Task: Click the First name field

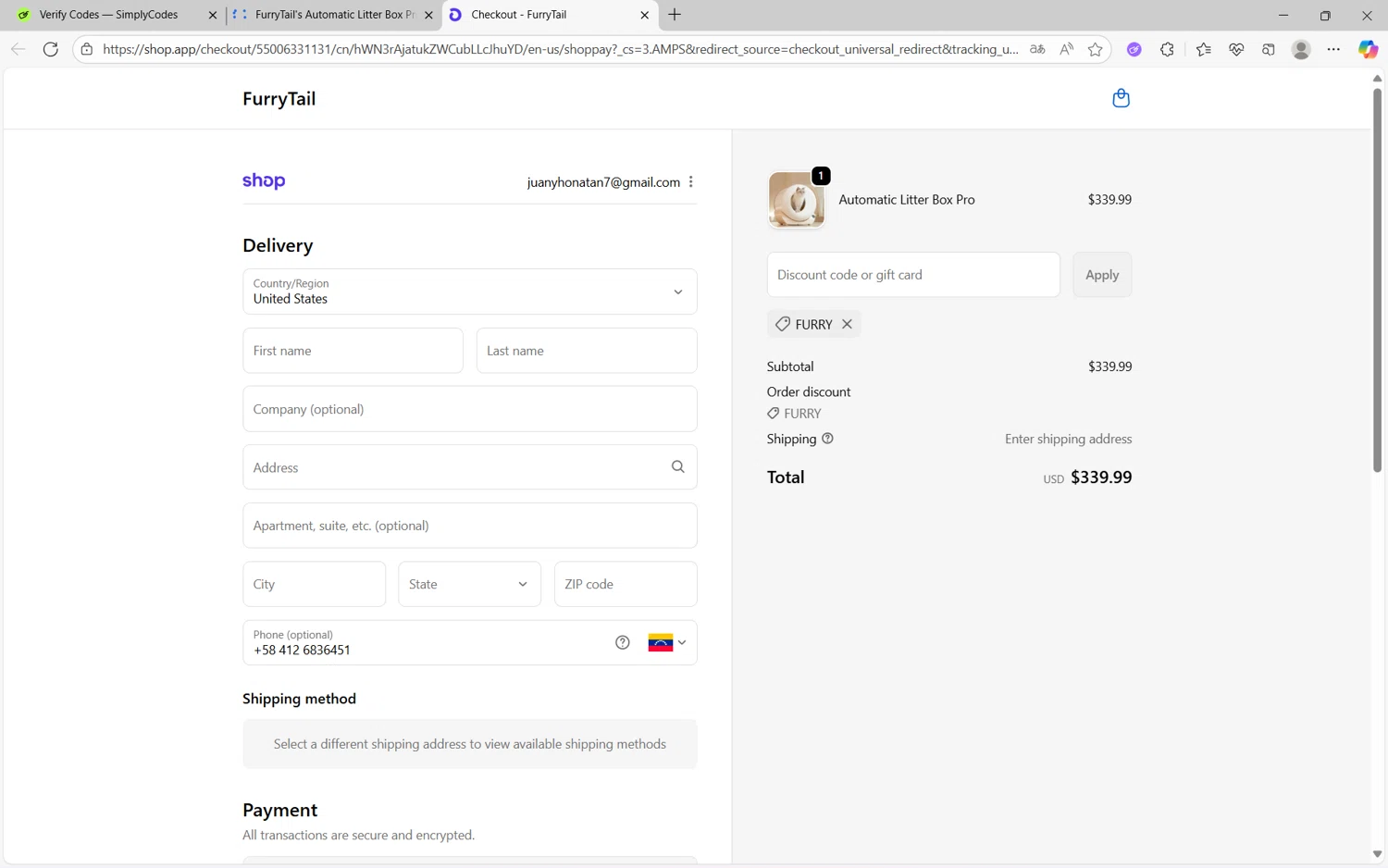Action: point(353,351)
